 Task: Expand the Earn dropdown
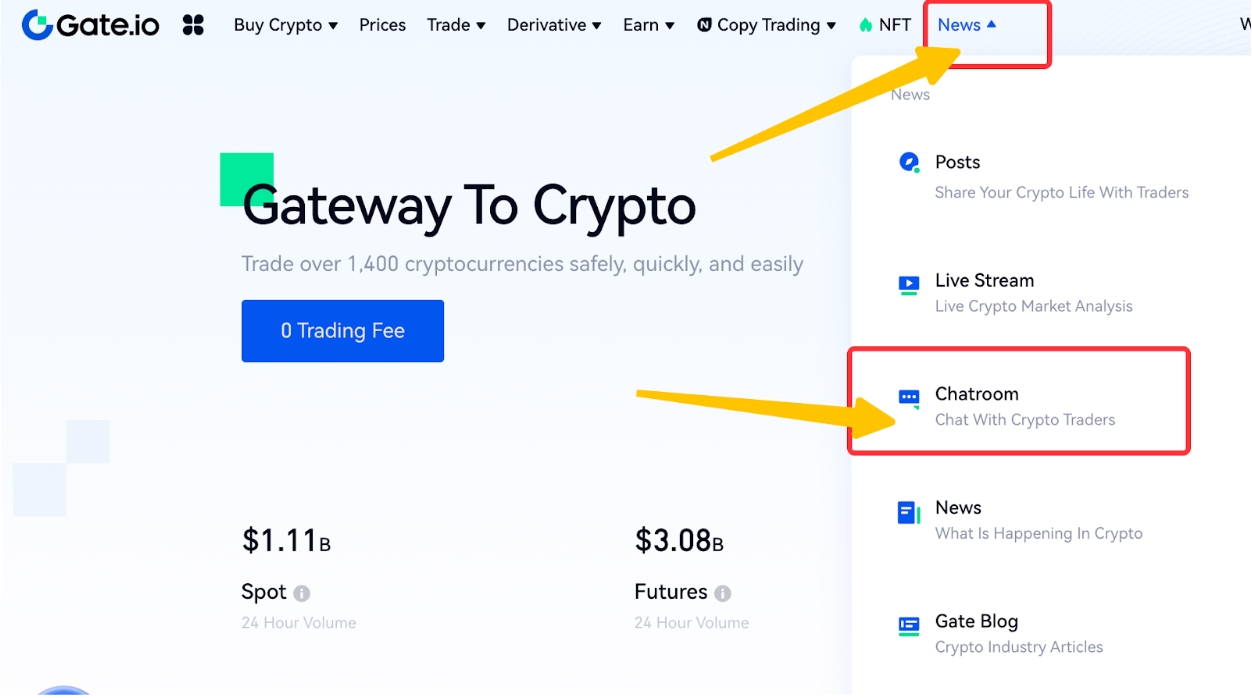(649, 25)
